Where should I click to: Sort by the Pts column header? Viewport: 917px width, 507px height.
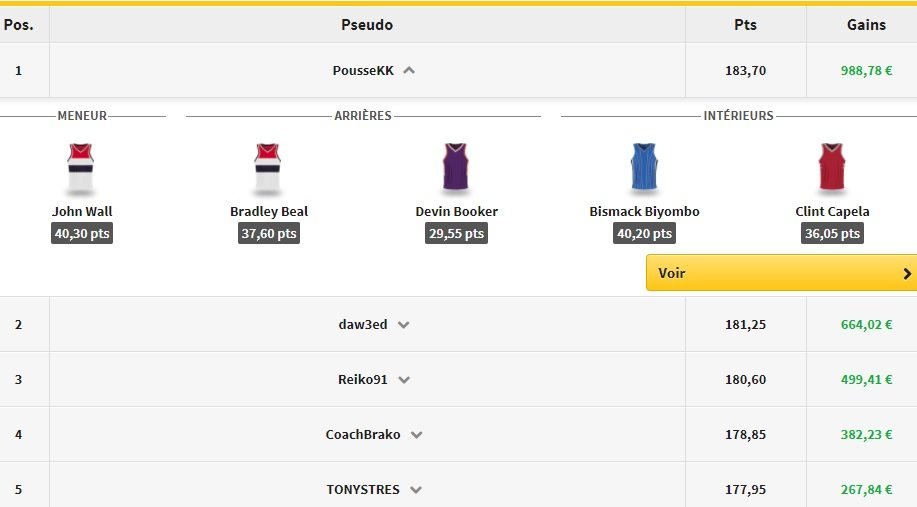point(745,25)
